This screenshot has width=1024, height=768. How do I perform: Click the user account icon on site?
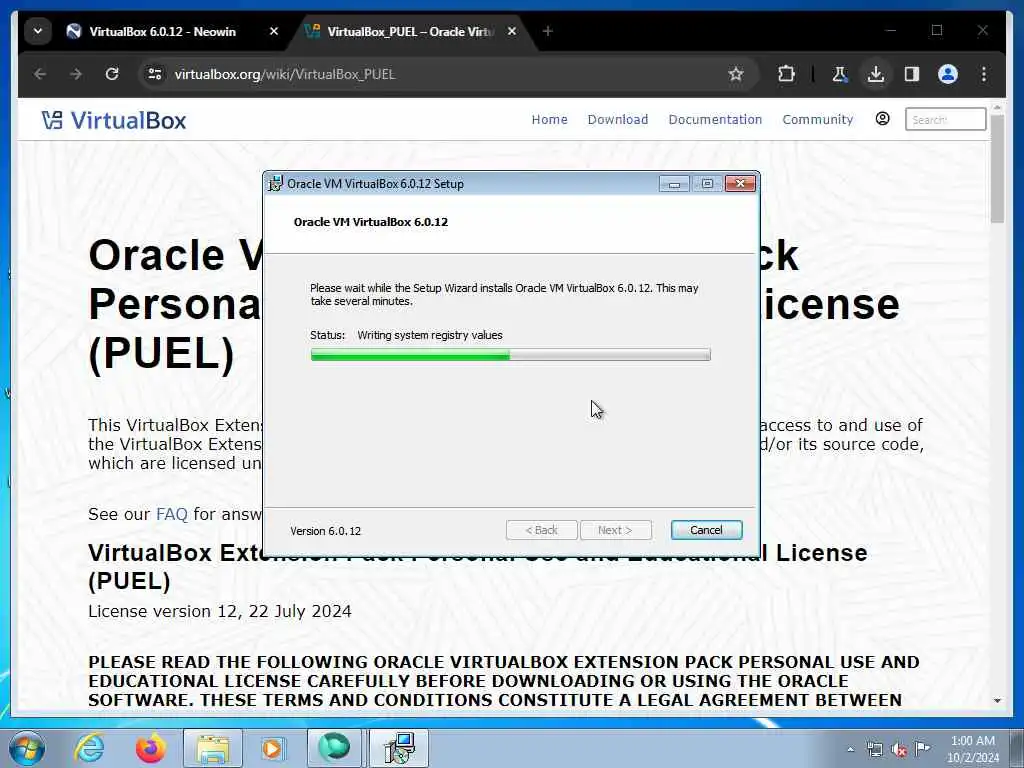click(x=882, y=119)
